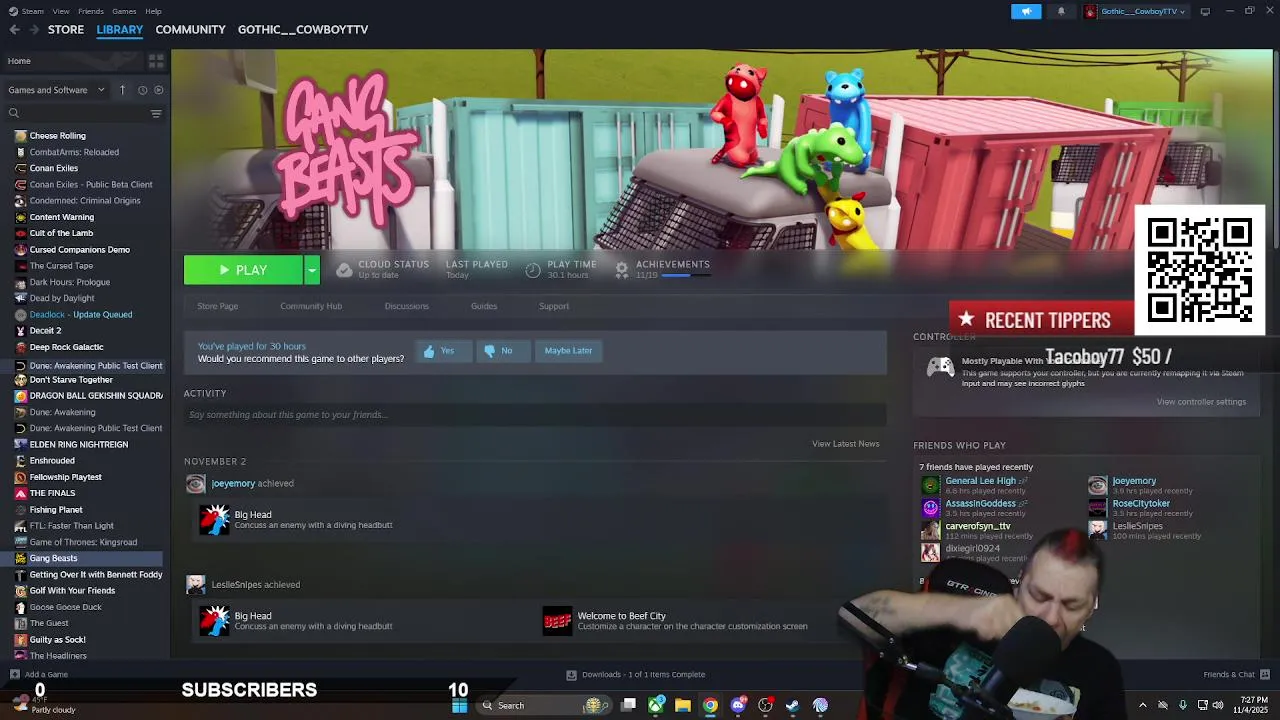Image resolution: width=1280 pixels, height=720 pixels.
Task: Click the Home library button
Action: pos(72,61)
